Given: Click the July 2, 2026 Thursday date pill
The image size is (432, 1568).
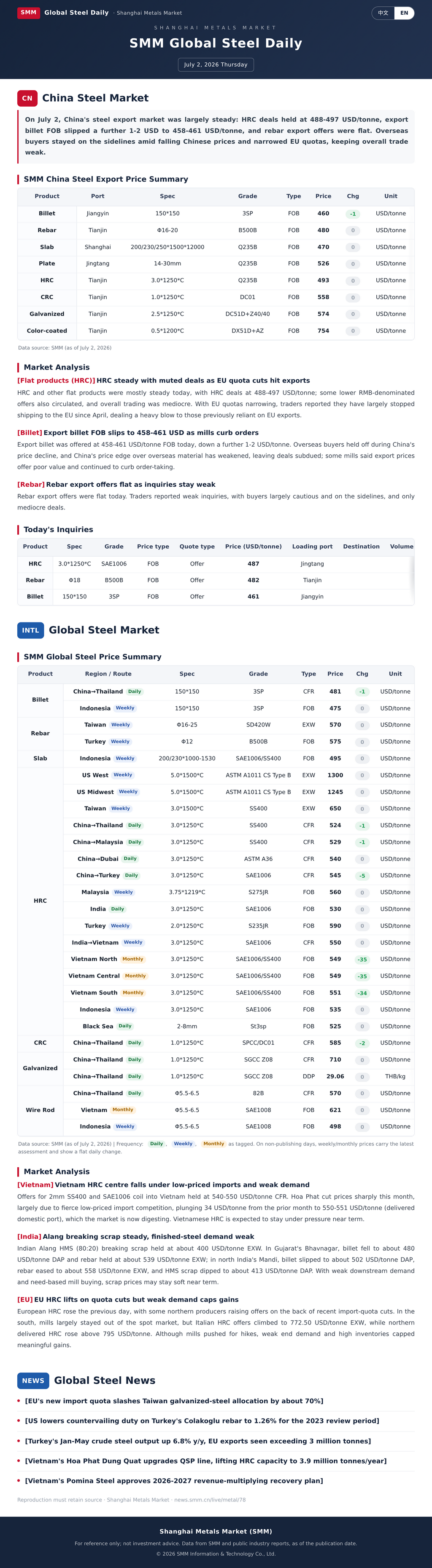Looking at the screenshot, I should tap(216, 64).
